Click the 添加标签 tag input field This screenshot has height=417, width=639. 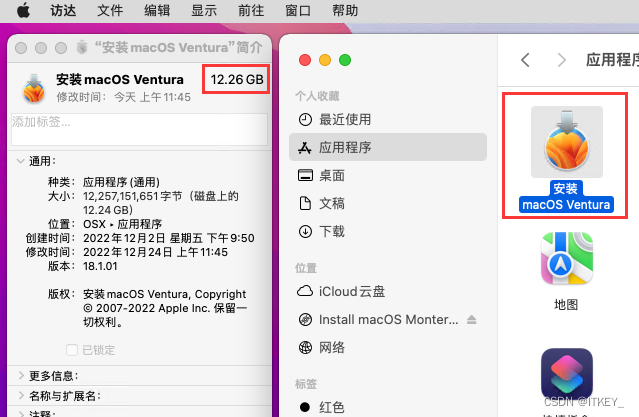tap(139, 129)
